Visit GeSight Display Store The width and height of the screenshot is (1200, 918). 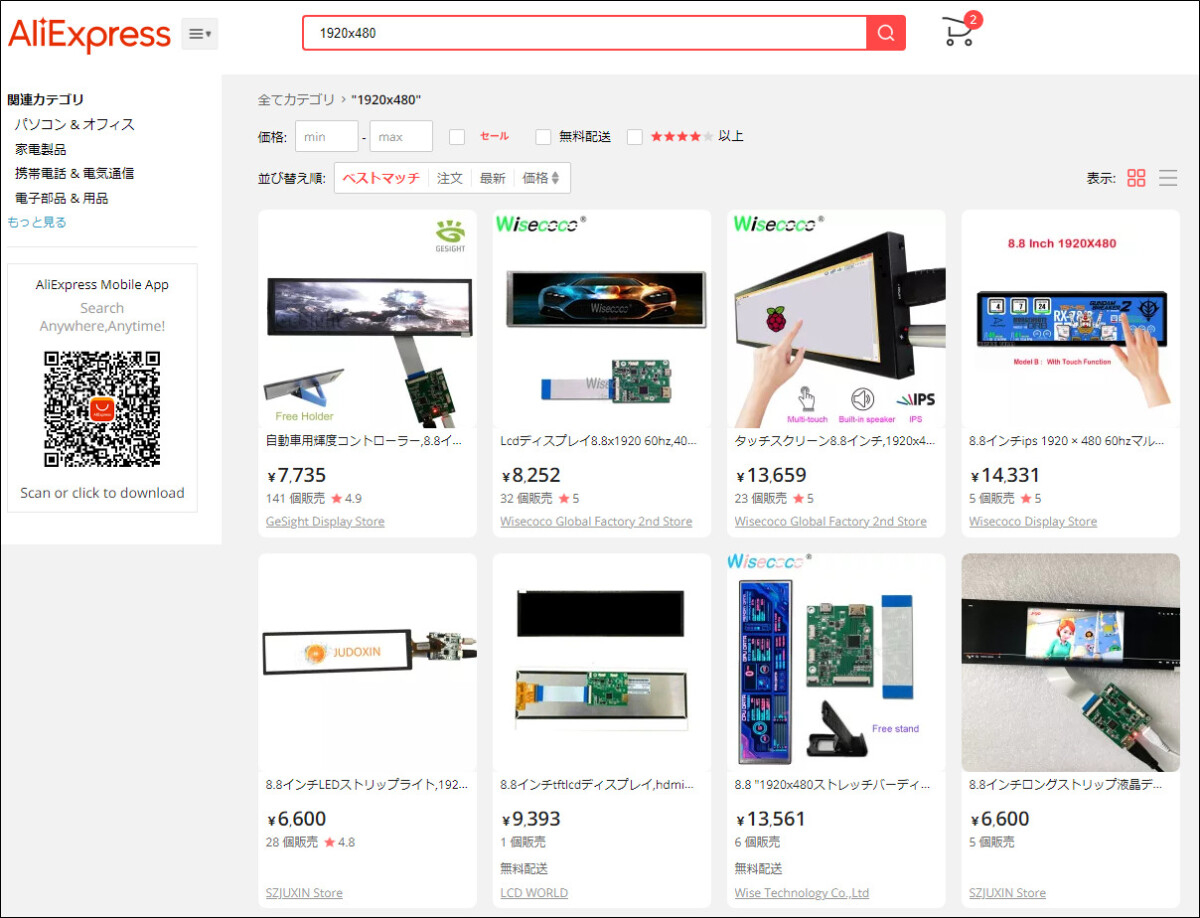(325, 521)
